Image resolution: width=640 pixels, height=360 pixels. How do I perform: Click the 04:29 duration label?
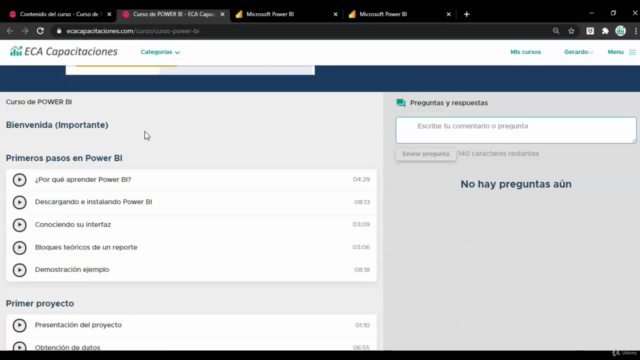pyautogui.click(x=361, y=180)
